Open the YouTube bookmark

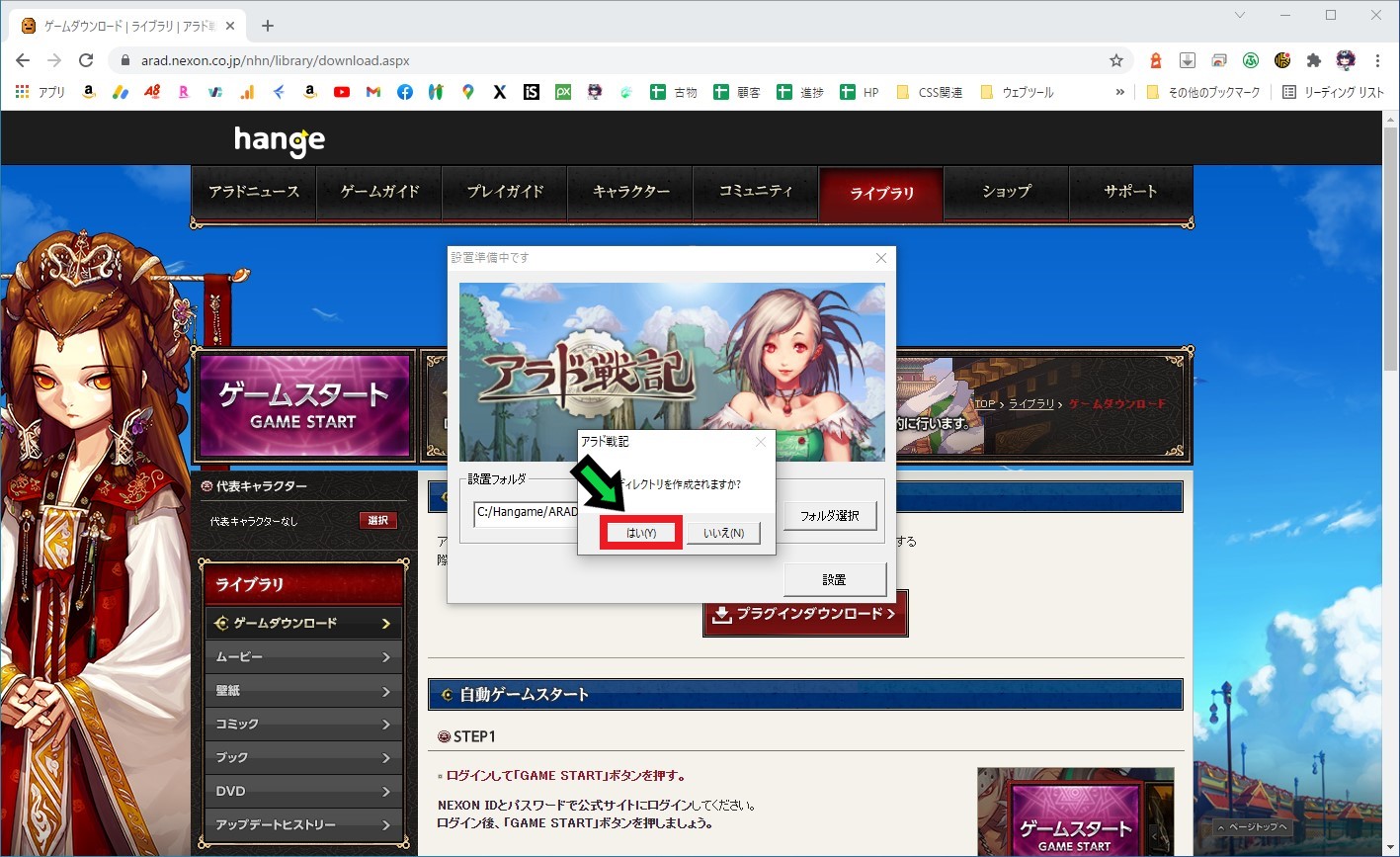click(x=342, y=92)
